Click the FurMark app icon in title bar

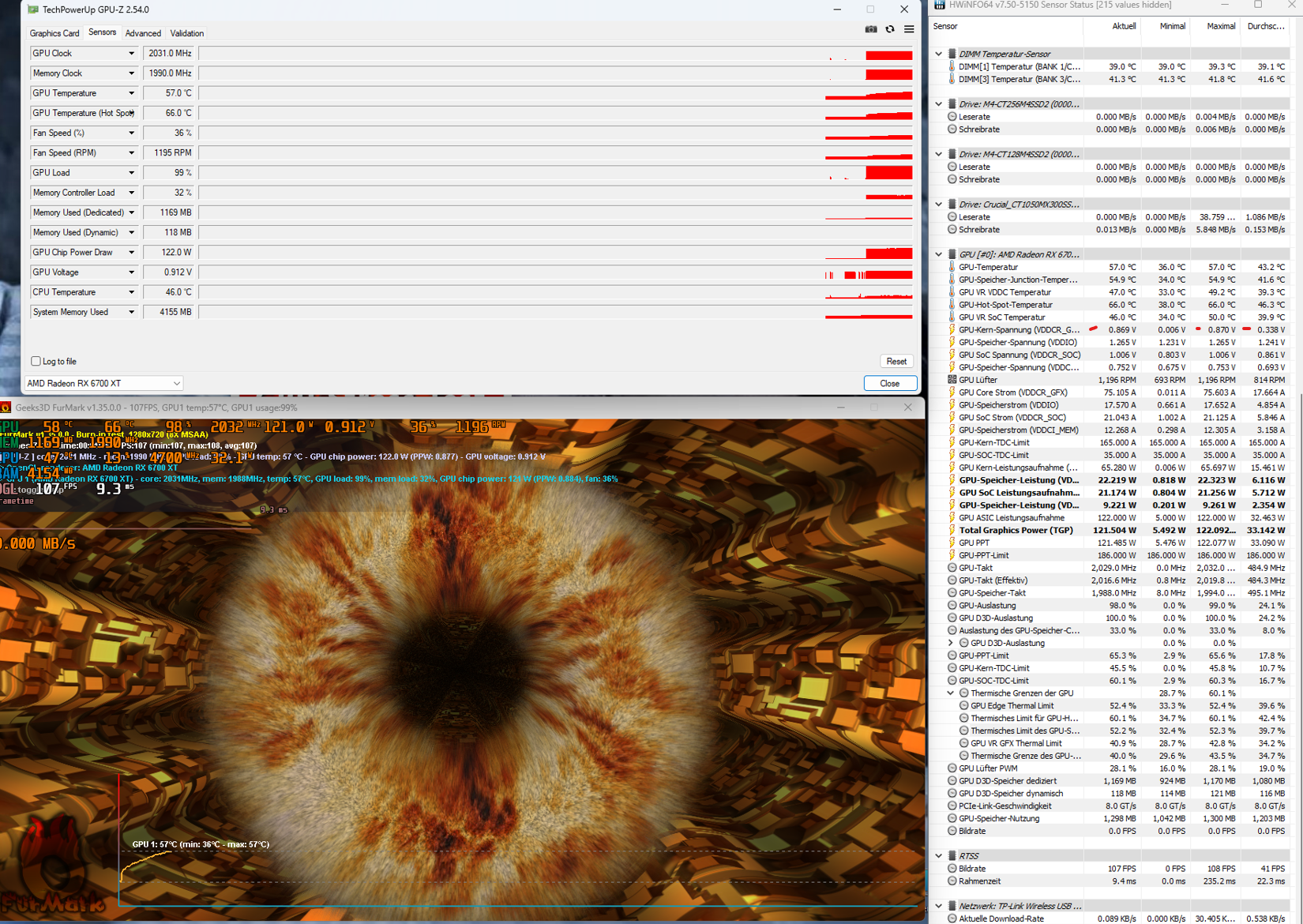click(6, 408)
